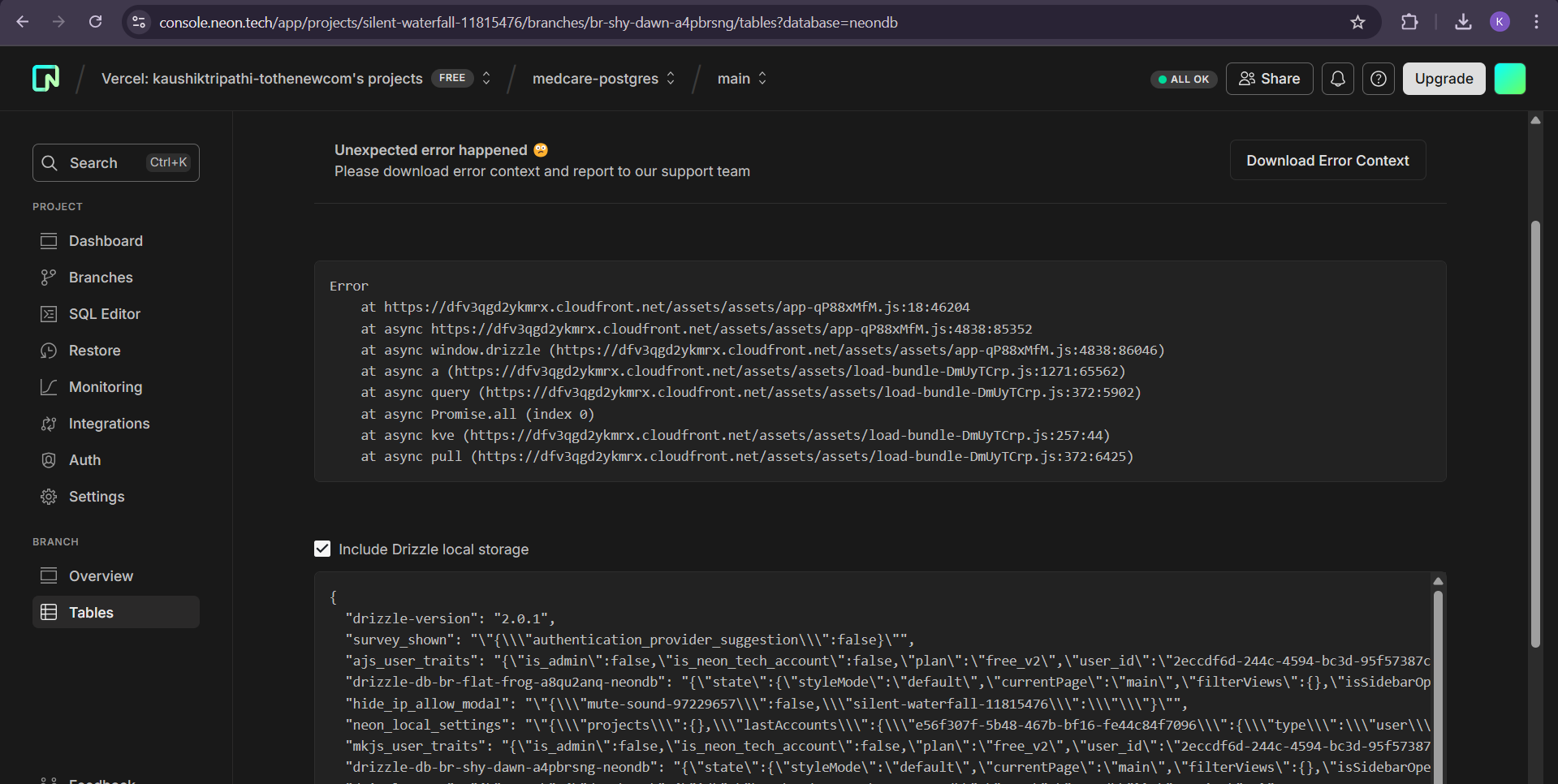
Task: Reload the current page
Action: 95,22
